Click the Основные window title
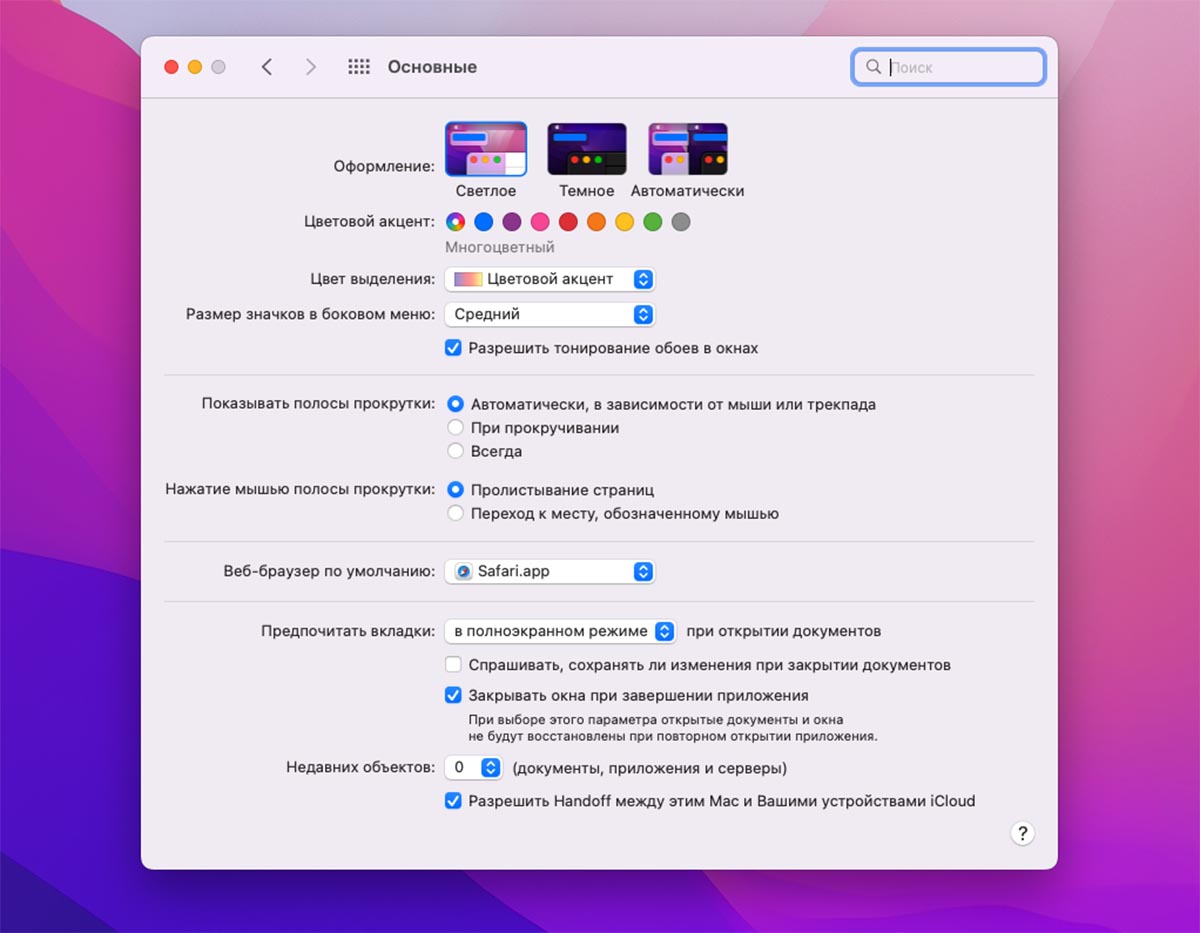The width and height of the screenshot is (1200, 933). coord(432,67)
